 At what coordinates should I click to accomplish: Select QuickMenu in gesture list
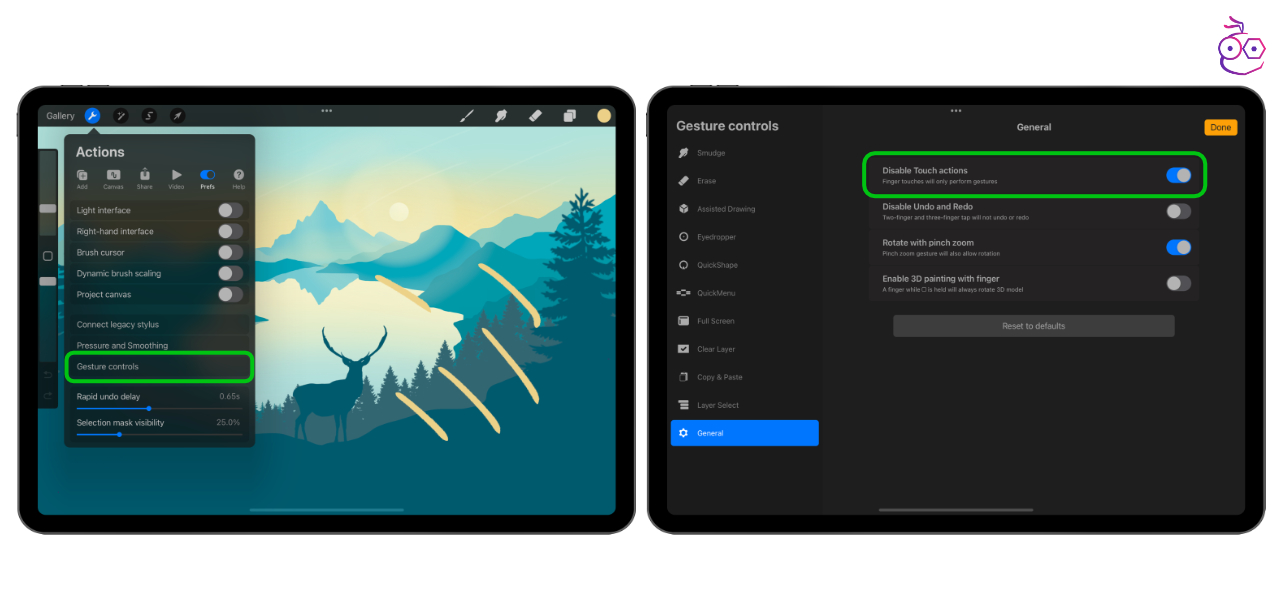715,293
